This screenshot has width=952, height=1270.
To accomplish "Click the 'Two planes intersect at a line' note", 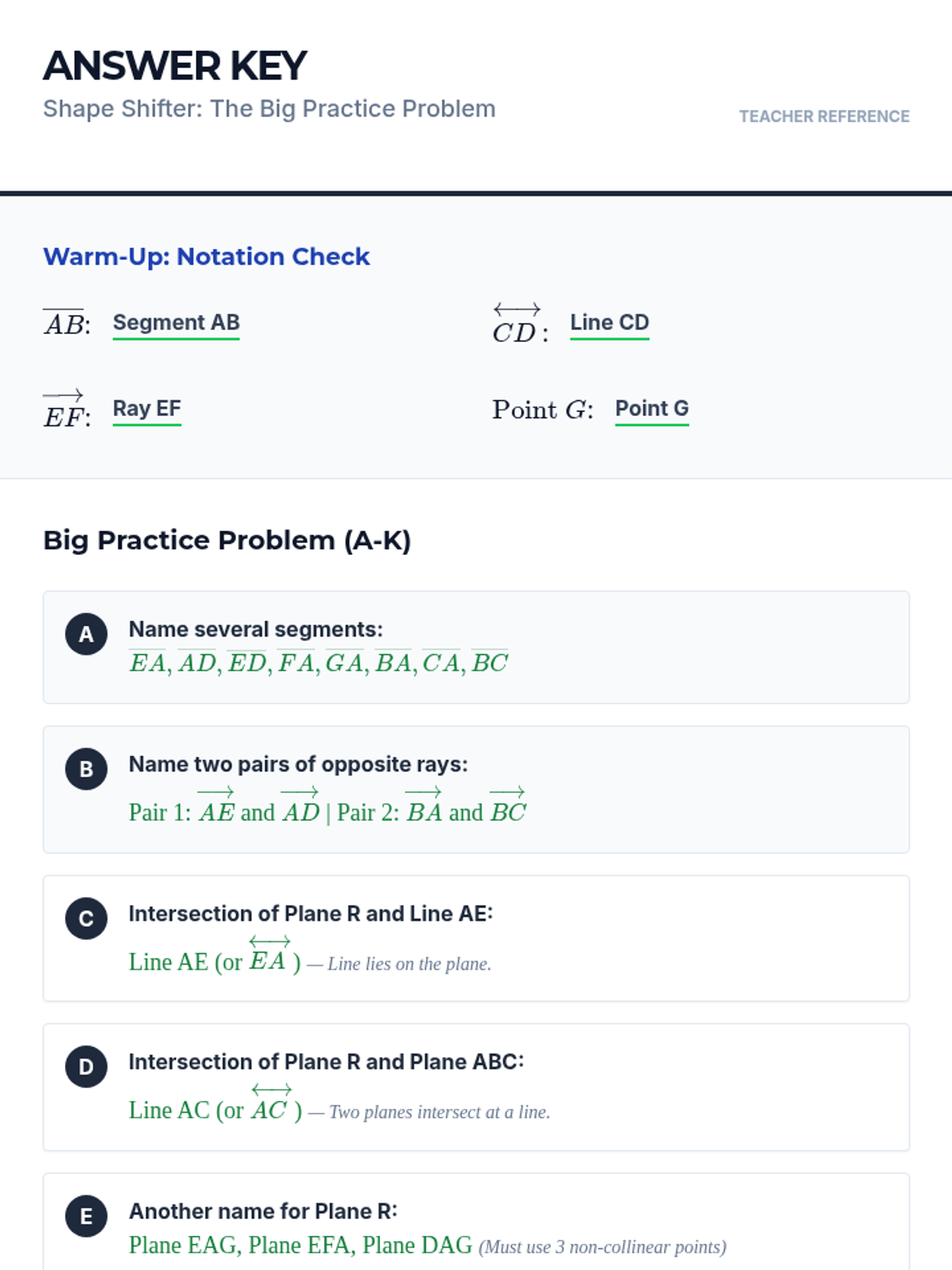I will [x=440, y=1112].
